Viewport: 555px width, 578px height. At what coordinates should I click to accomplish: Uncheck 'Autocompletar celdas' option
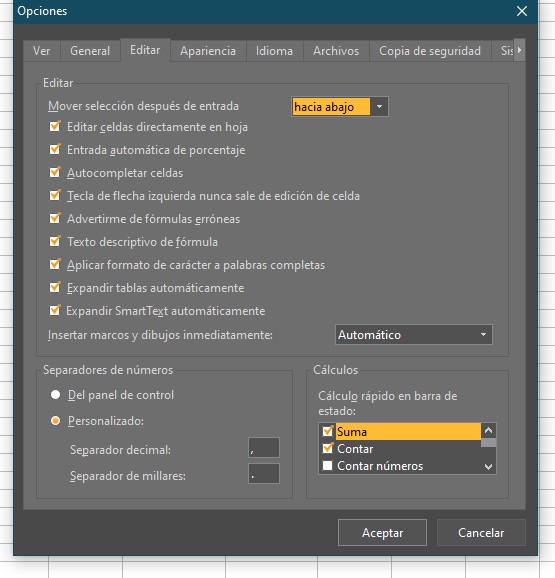click(55, 172)
